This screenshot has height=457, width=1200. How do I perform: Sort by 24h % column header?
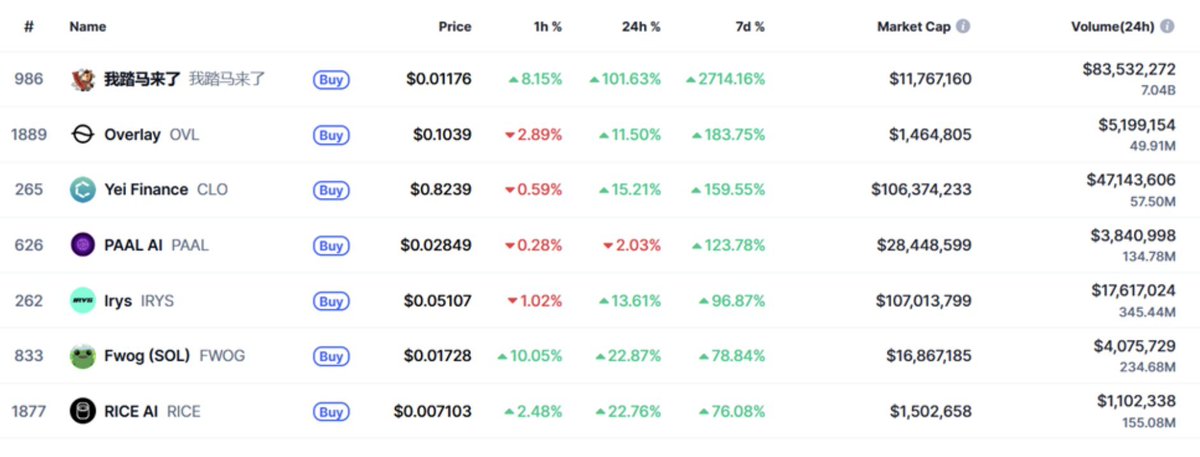[641, 27]
